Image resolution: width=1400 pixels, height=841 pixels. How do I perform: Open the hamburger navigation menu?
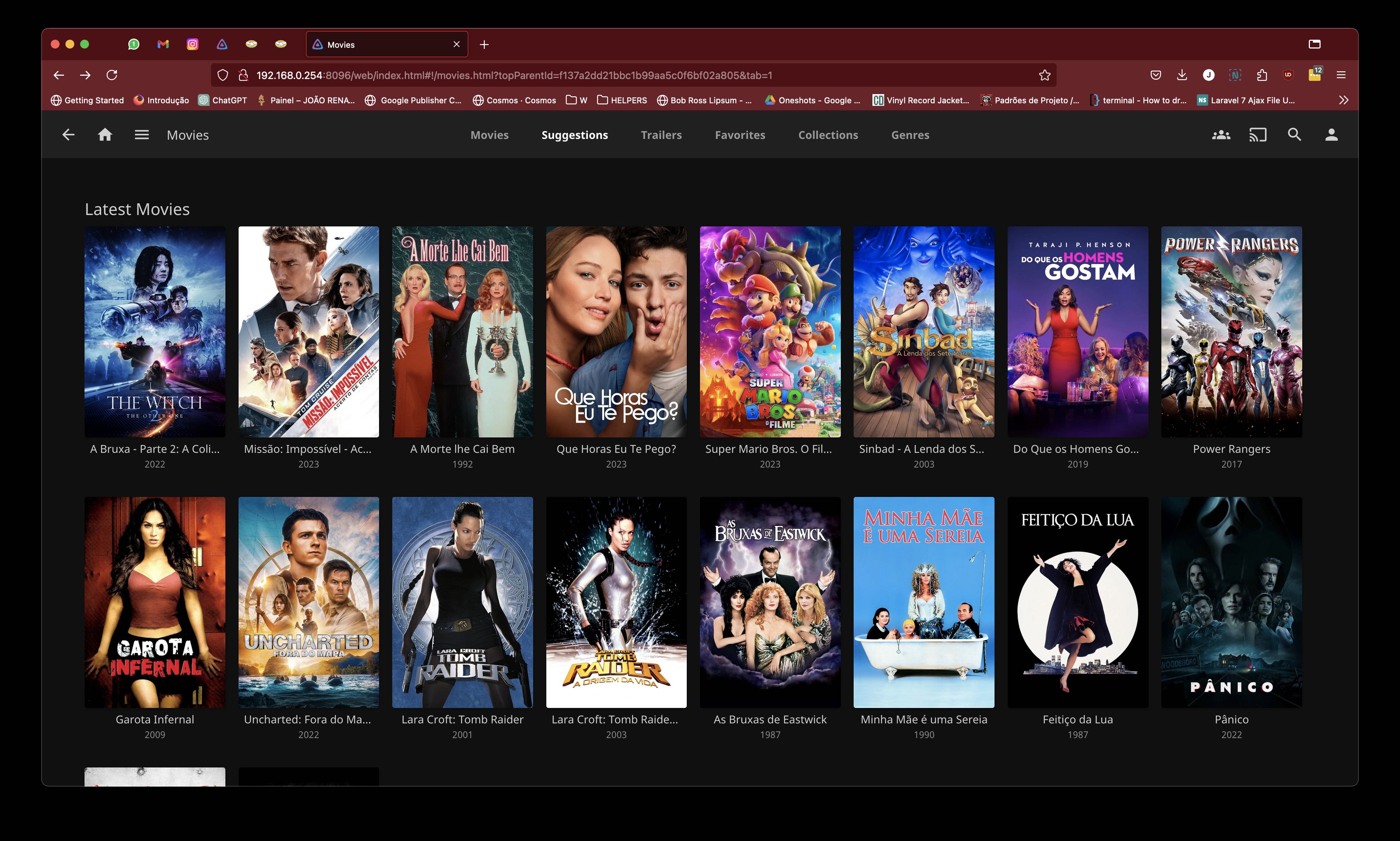(142, 135)
